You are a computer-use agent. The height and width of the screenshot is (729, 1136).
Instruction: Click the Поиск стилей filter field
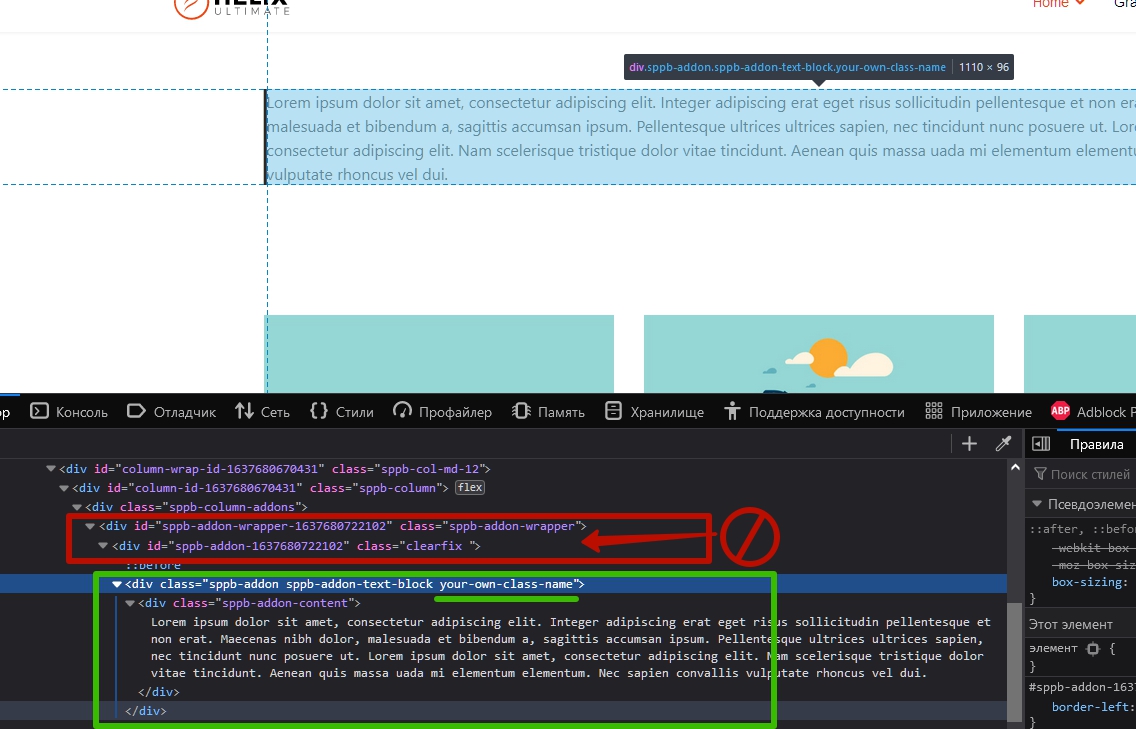[x=1085, y=474]
